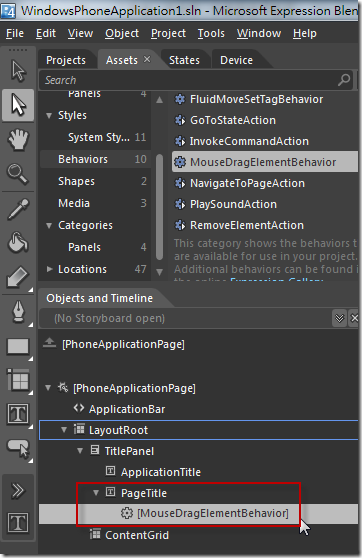This screenshot has width=362, height=558.
Task: Select the Selection arrow tool
Action: tap(18, 70)
